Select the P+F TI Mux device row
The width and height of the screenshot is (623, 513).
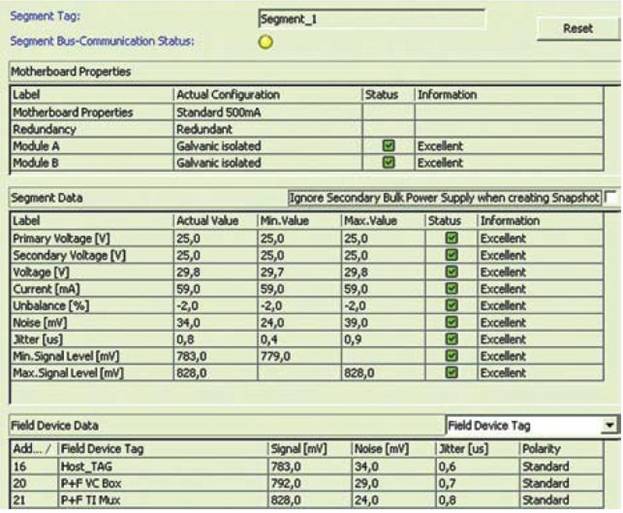[x=307, y=500]
